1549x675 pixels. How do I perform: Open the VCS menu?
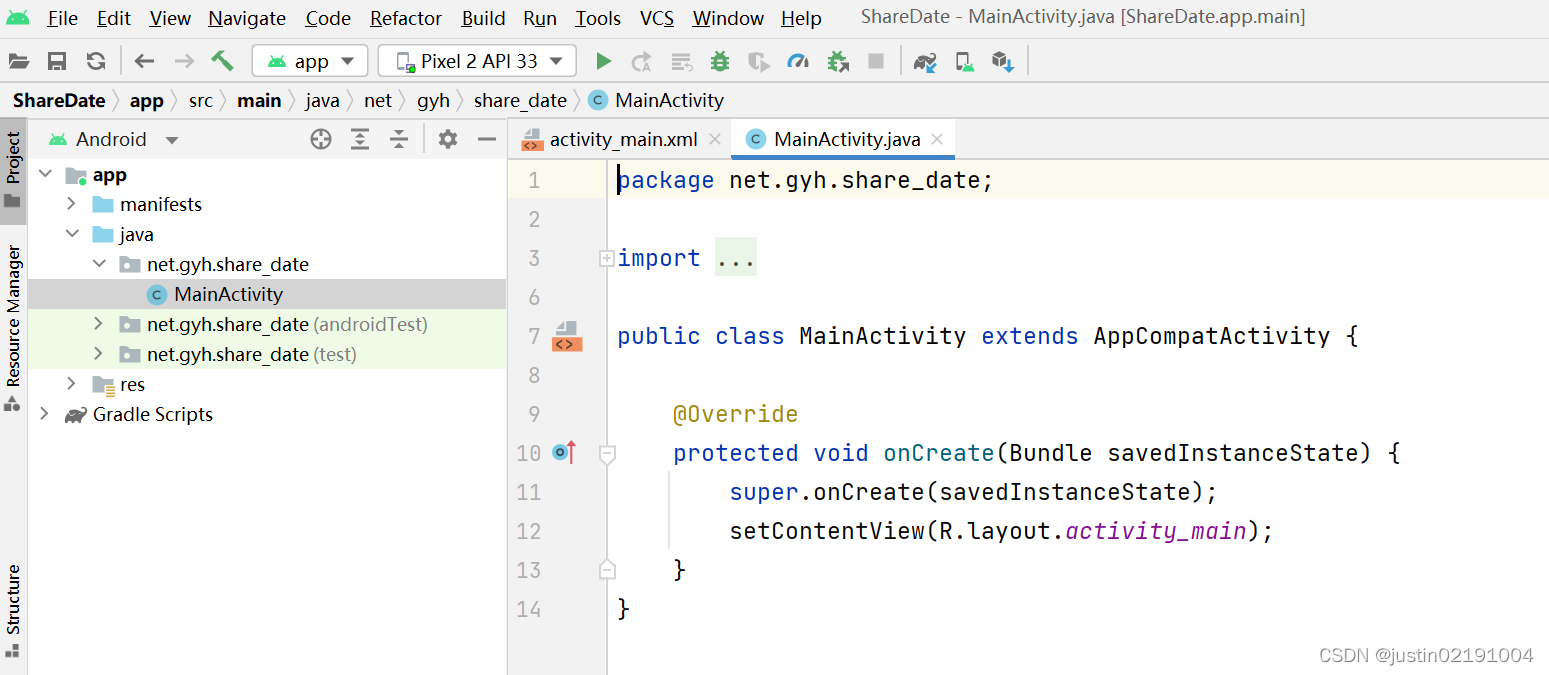[x=657, y=18]
